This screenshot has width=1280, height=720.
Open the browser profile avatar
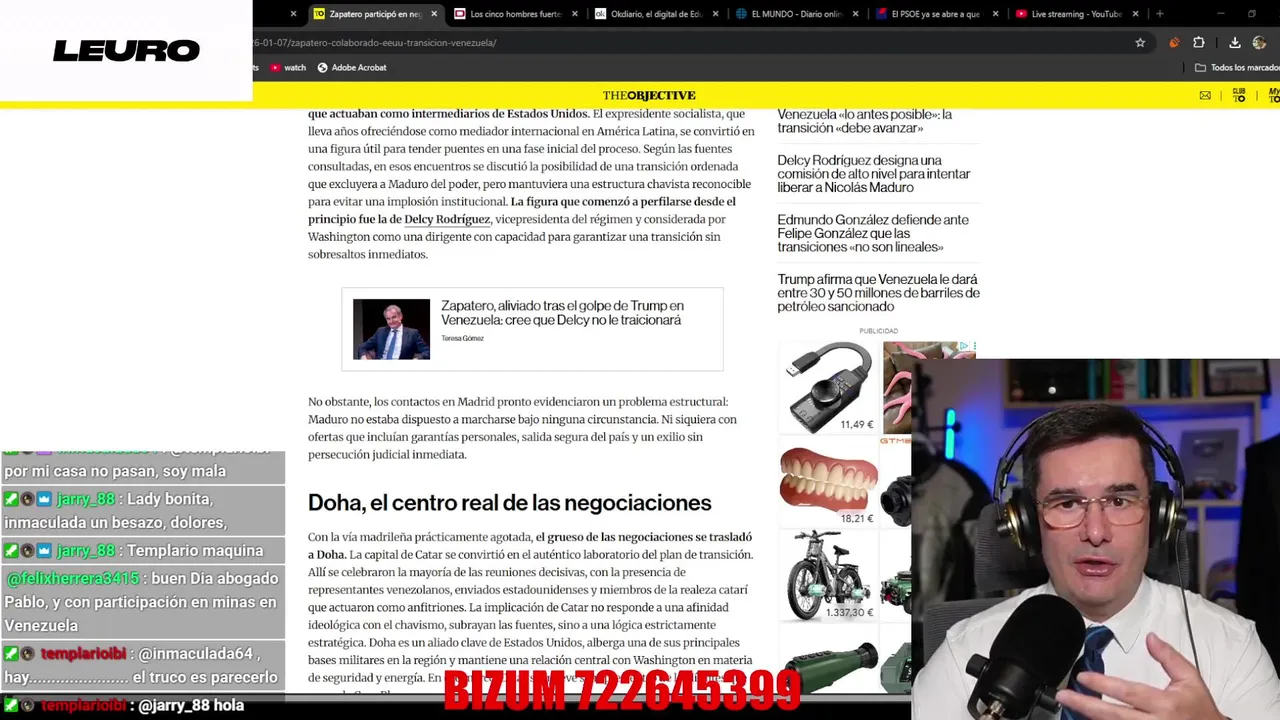point(1259,43)
